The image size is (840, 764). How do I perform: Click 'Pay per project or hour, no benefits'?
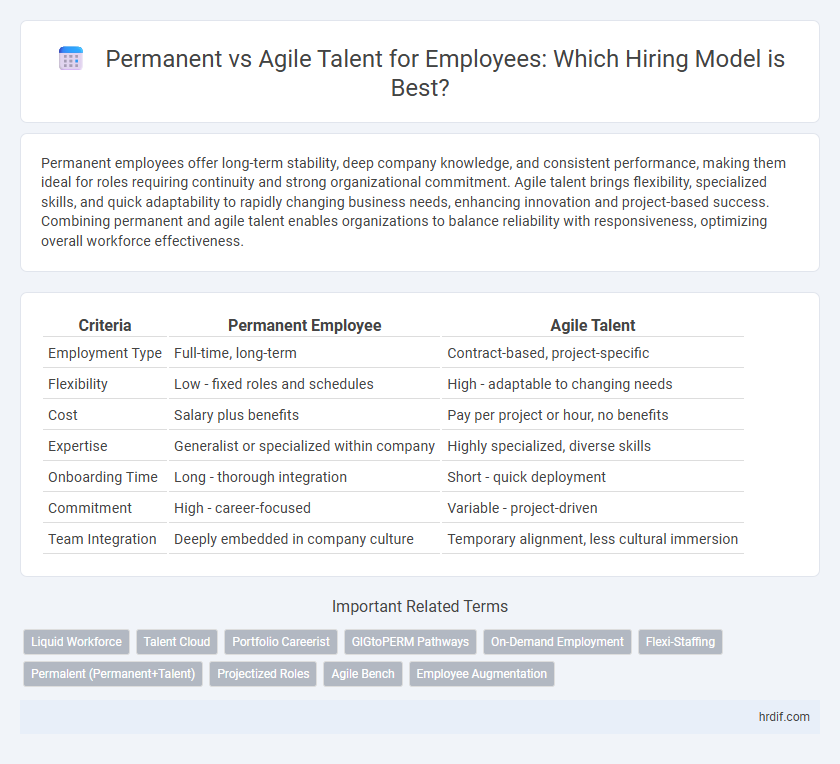pos(592,415)
